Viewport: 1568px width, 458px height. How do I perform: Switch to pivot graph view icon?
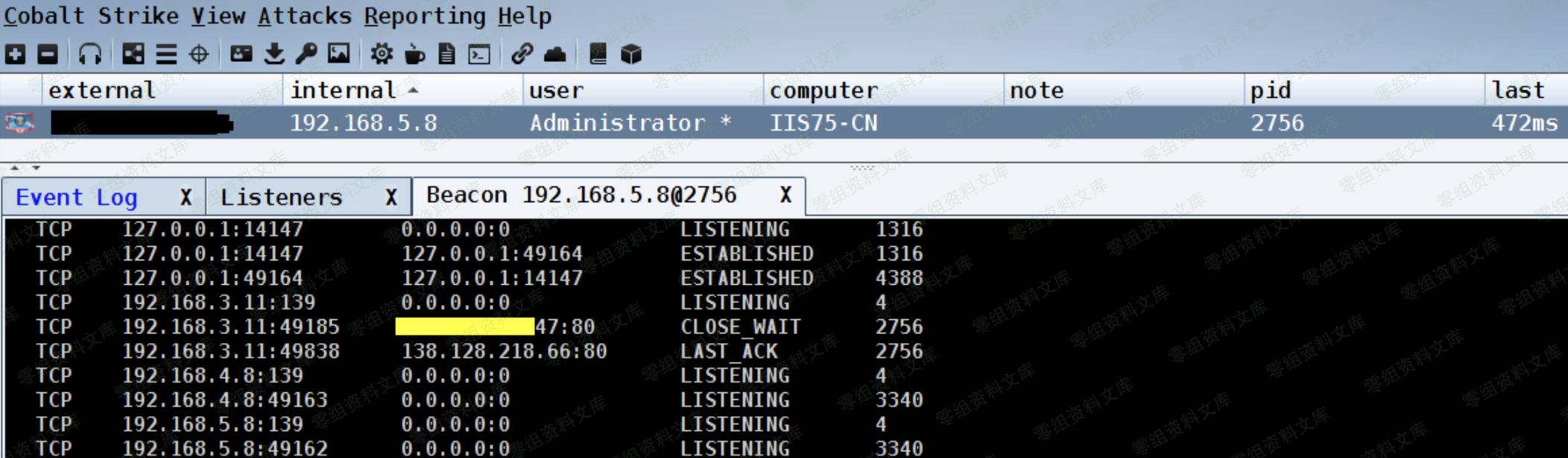133,54
